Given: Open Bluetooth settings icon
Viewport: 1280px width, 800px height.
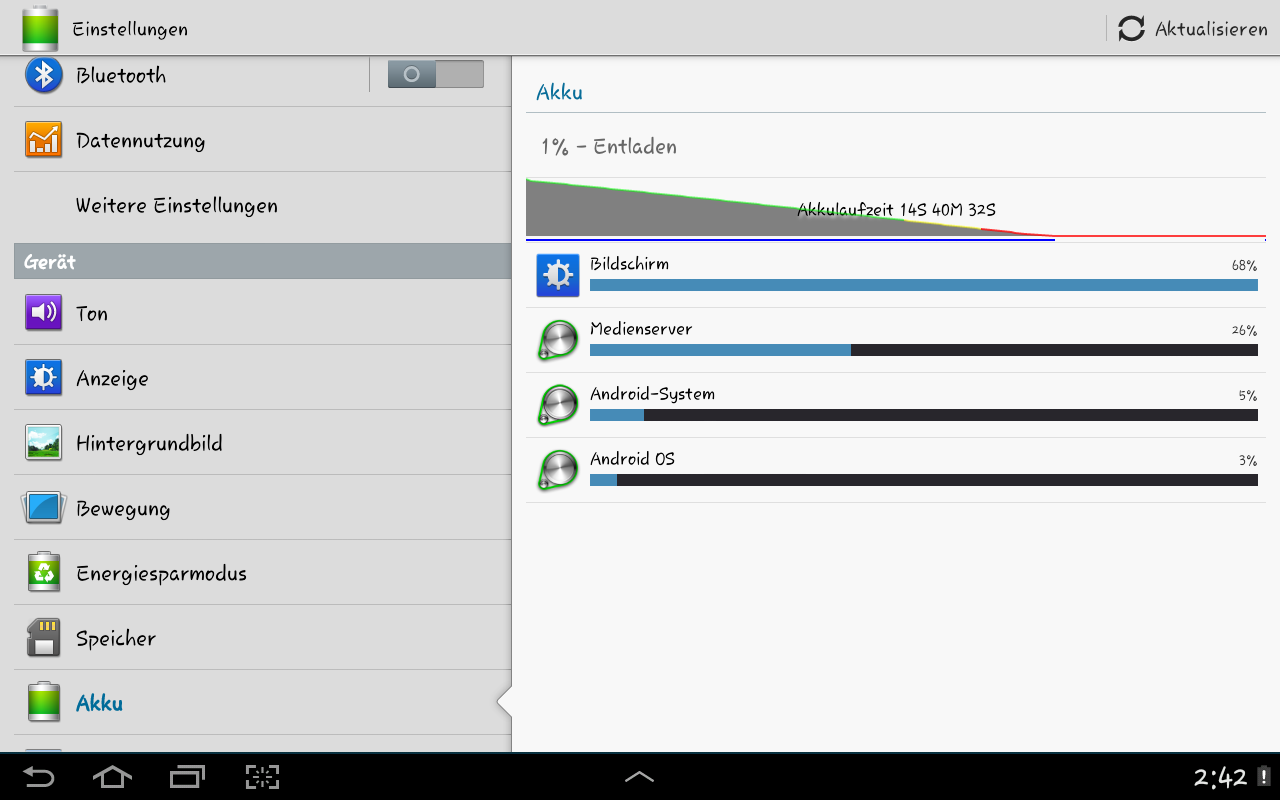Looking at the screenshot, I should 44,75.
